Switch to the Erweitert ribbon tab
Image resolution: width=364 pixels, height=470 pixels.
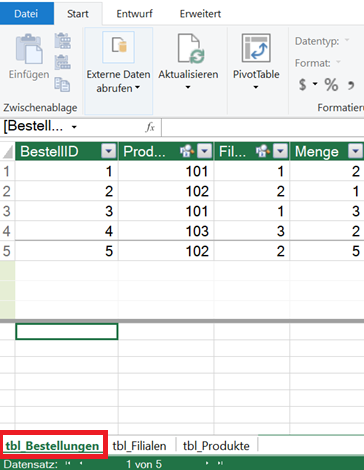click(x=200, y=14)
